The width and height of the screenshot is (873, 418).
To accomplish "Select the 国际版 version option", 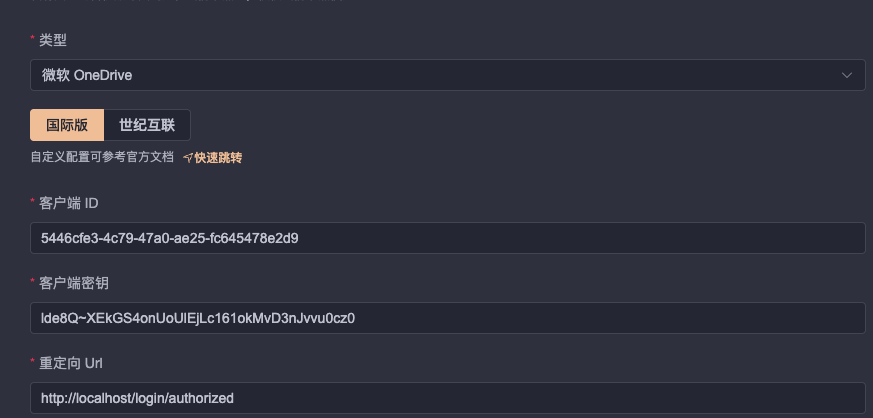I will [67, 125].
